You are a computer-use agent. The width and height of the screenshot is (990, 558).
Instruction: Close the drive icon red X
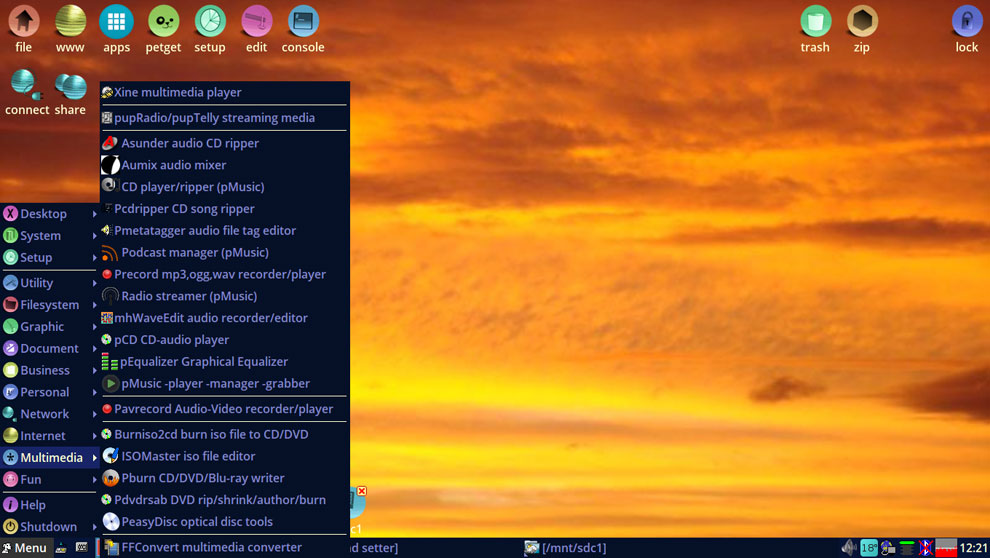(362, 491)
